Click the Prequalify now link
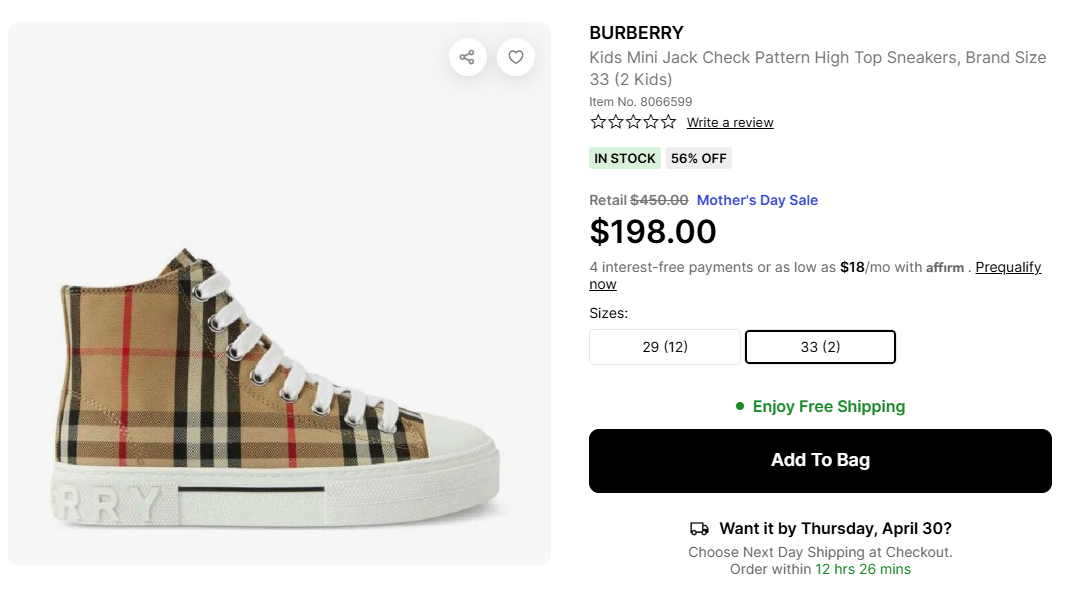 pos(1008,267)
